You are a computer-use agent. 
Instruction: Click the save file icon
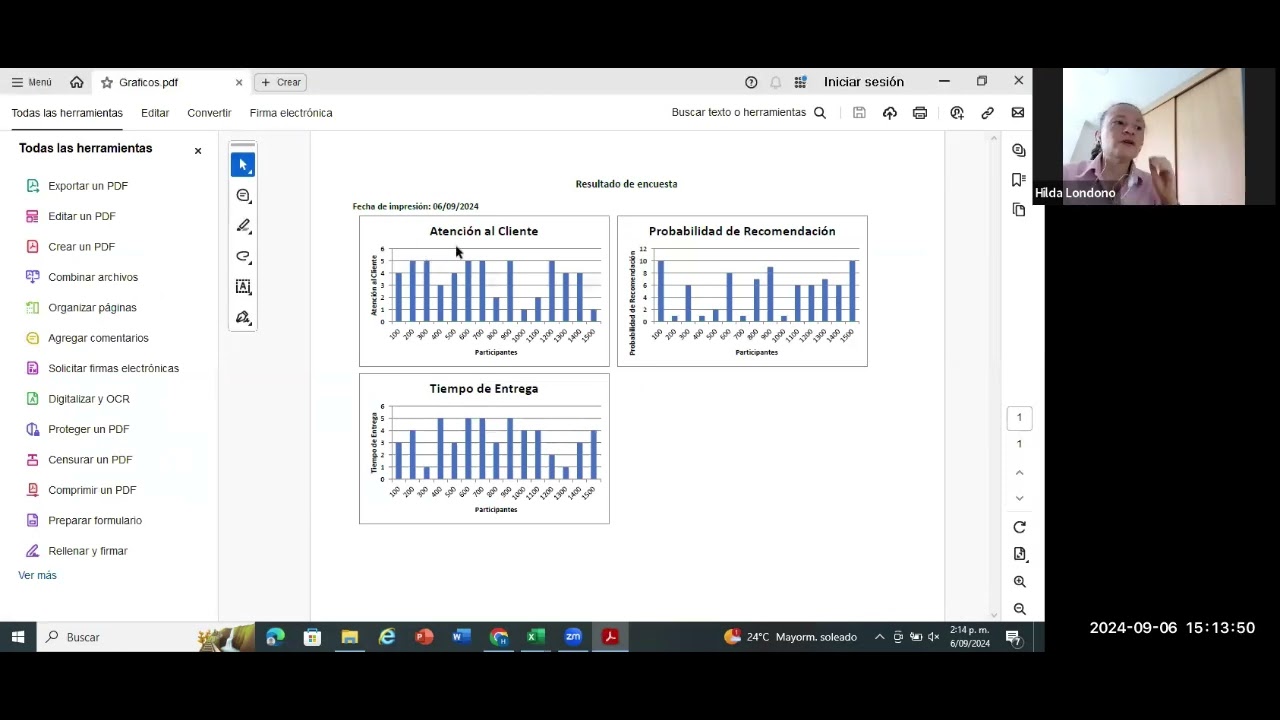click(859, 113)
